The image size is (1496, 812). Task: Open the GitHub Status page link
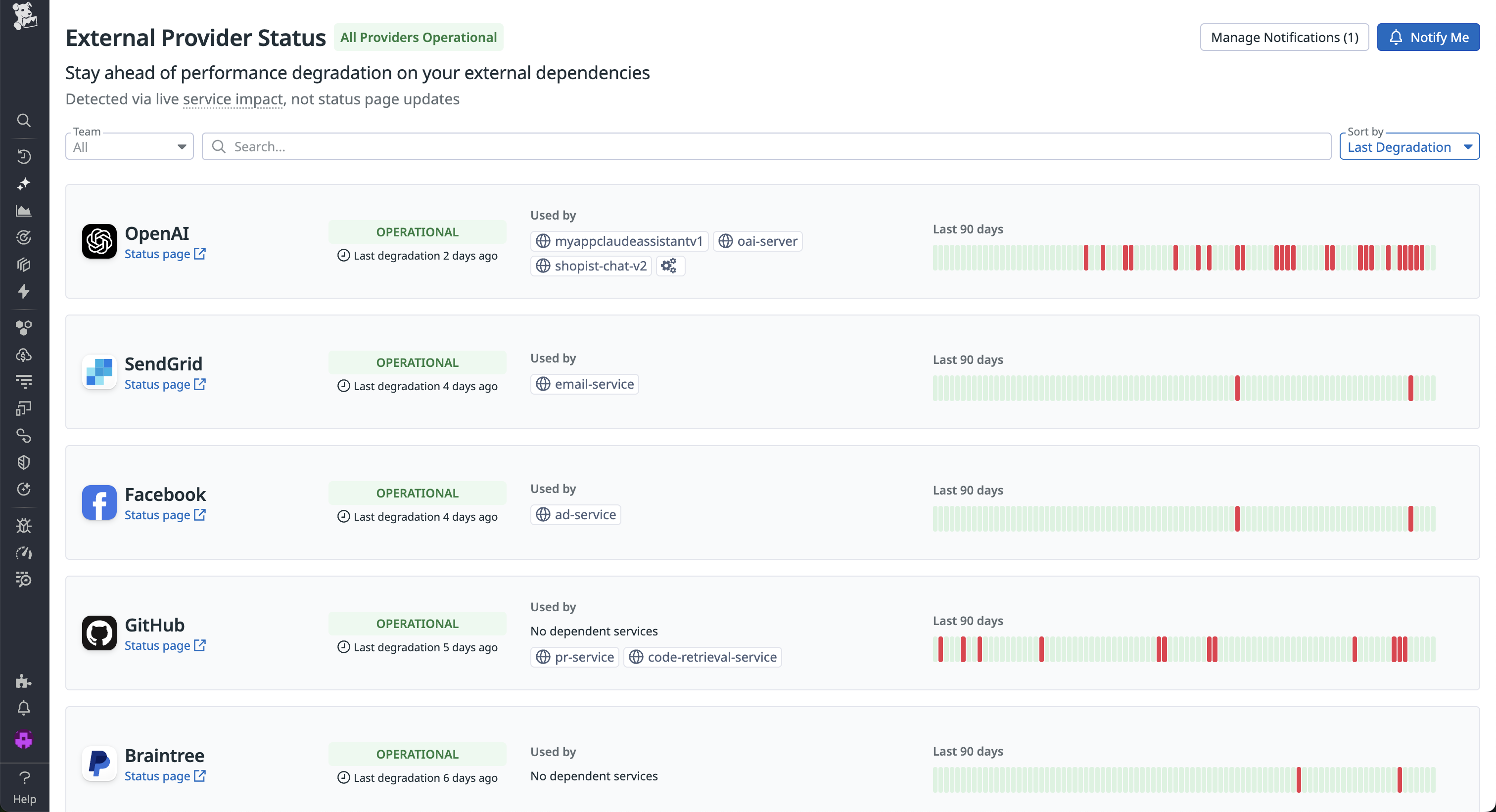click(x=165, y=645)
